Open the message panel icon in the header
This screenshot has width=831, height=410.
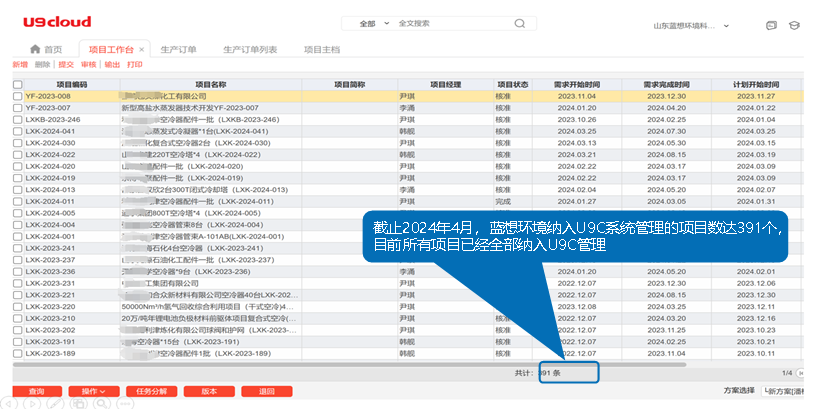point(771,25)
